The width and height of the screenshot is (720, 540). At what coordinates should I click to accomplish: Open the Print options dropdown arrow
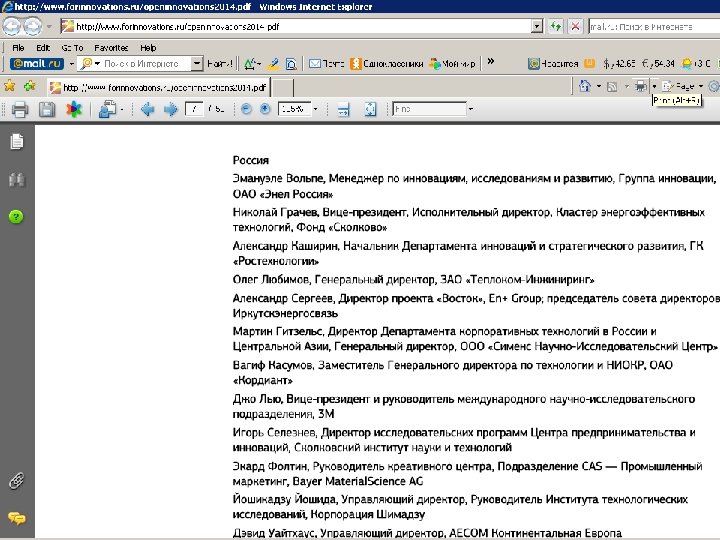[x=654, y=86]
